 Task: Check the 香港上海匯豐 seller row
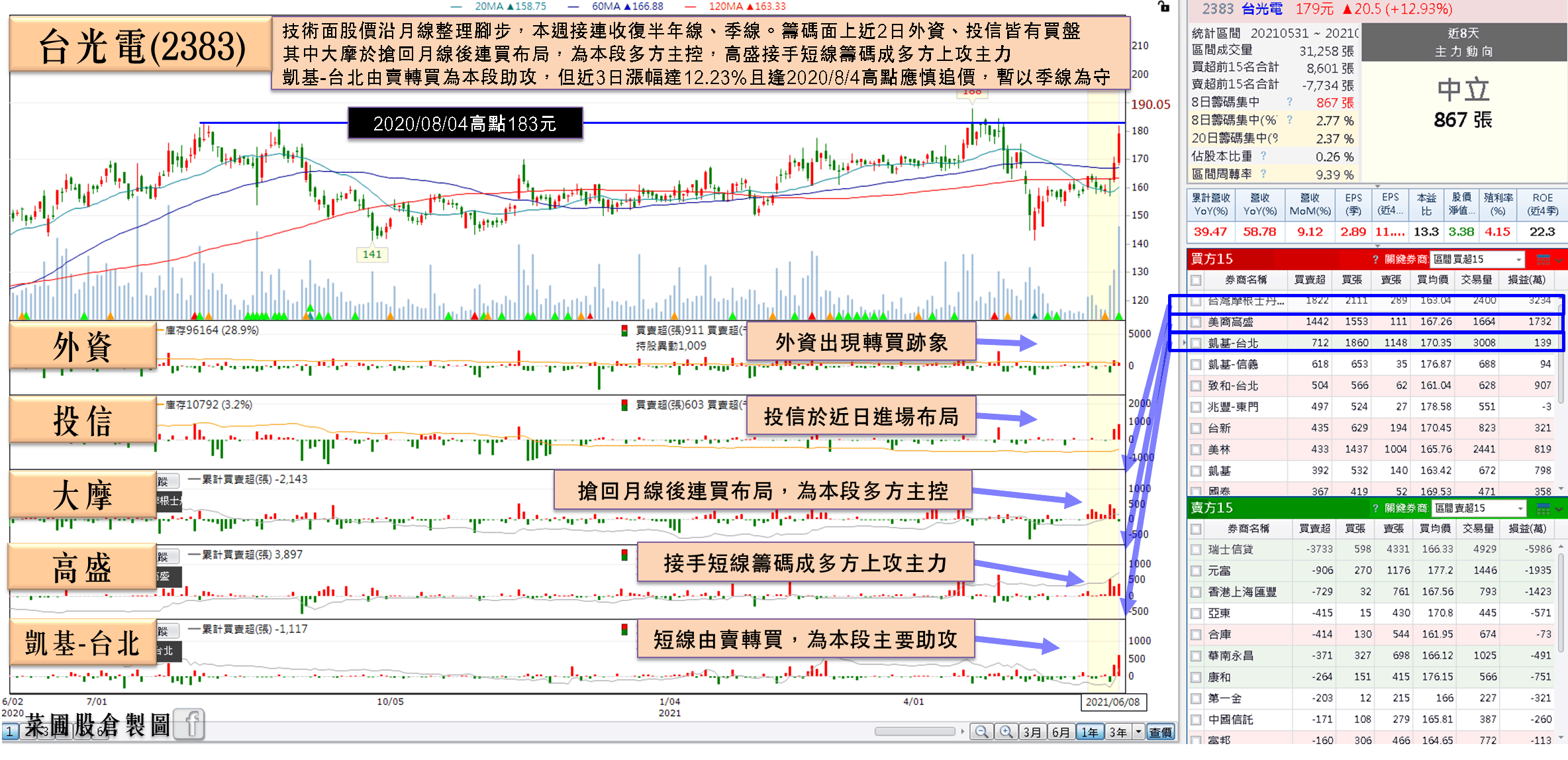point(1196,592)
